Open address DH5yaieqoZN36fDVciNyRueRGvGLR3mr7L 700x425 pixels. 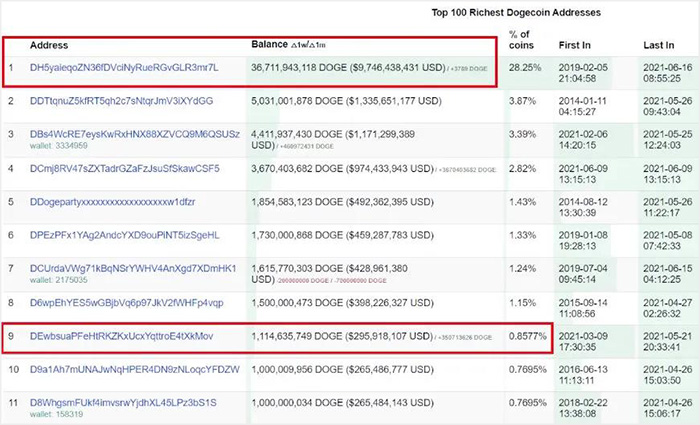coord(123,67)
